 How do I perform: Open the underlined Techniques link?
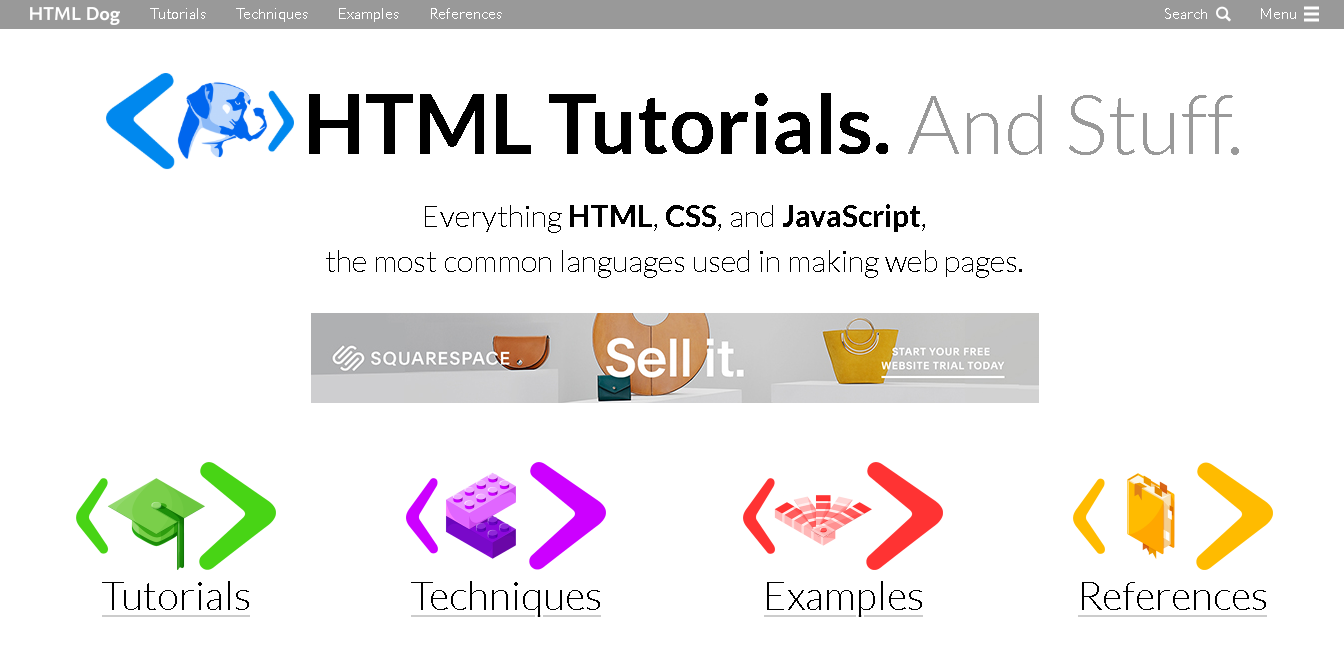(505, 597)
